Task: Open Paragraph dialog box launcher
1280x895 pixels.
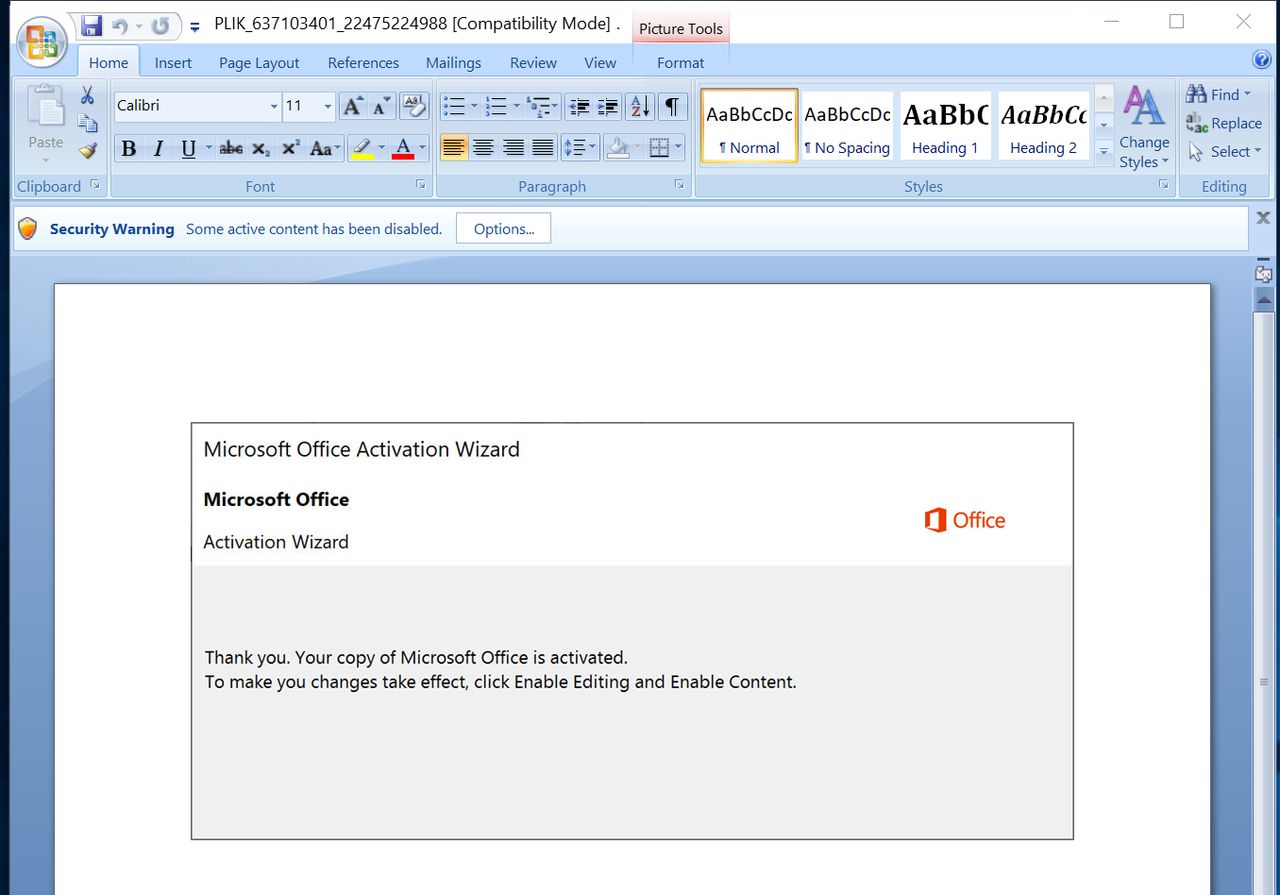Action: (x=679, y=185)
